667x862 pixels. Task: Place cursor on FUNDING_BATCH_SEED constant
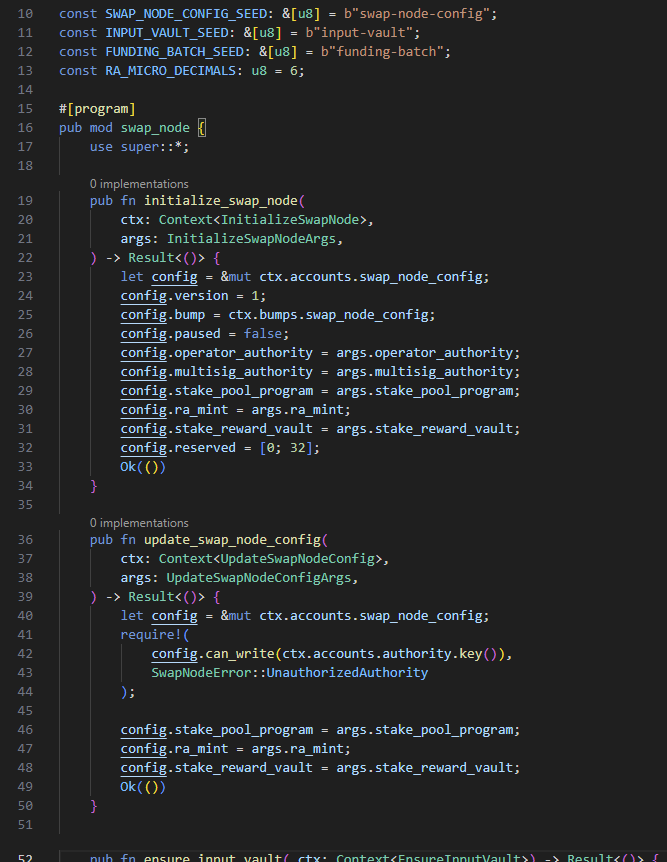pos(174,52)
